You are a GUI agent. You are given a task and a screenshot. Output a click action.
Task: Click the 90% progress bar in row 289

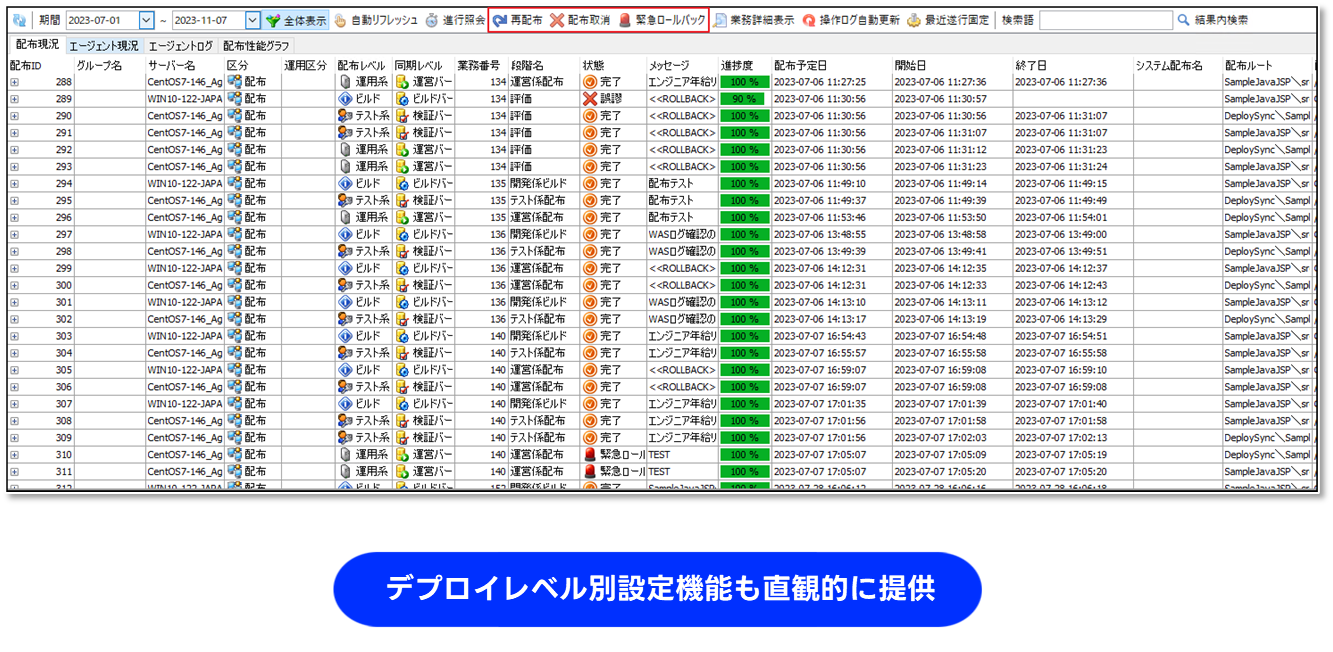point(742,99)
